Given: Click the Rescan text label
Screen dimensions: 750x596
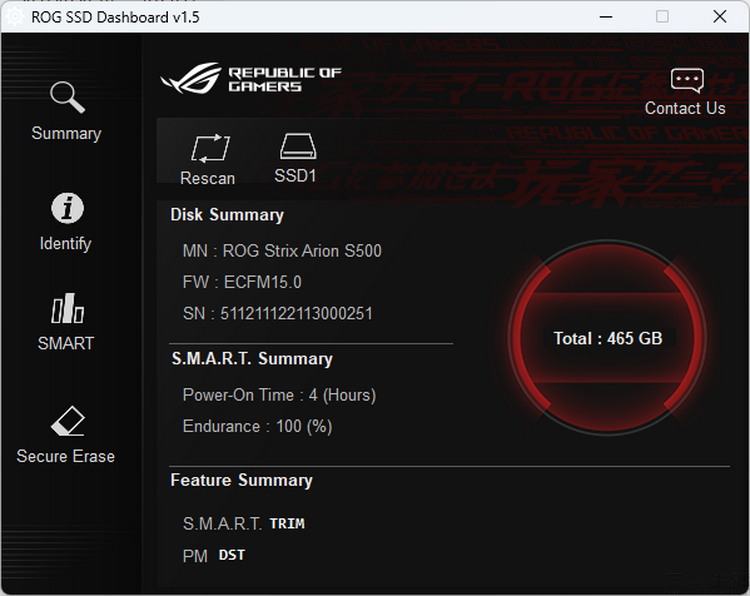Looking at the screenshot, I should pos(208,178).
